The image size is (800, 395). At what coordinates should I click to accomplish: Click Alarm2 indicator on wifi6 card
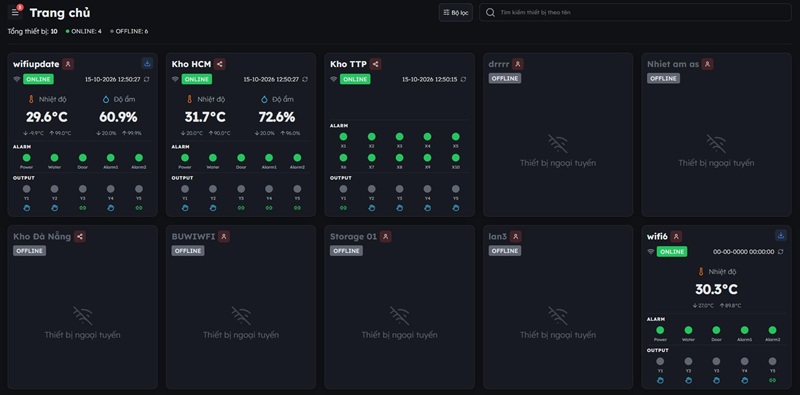[x=772, y=330]
